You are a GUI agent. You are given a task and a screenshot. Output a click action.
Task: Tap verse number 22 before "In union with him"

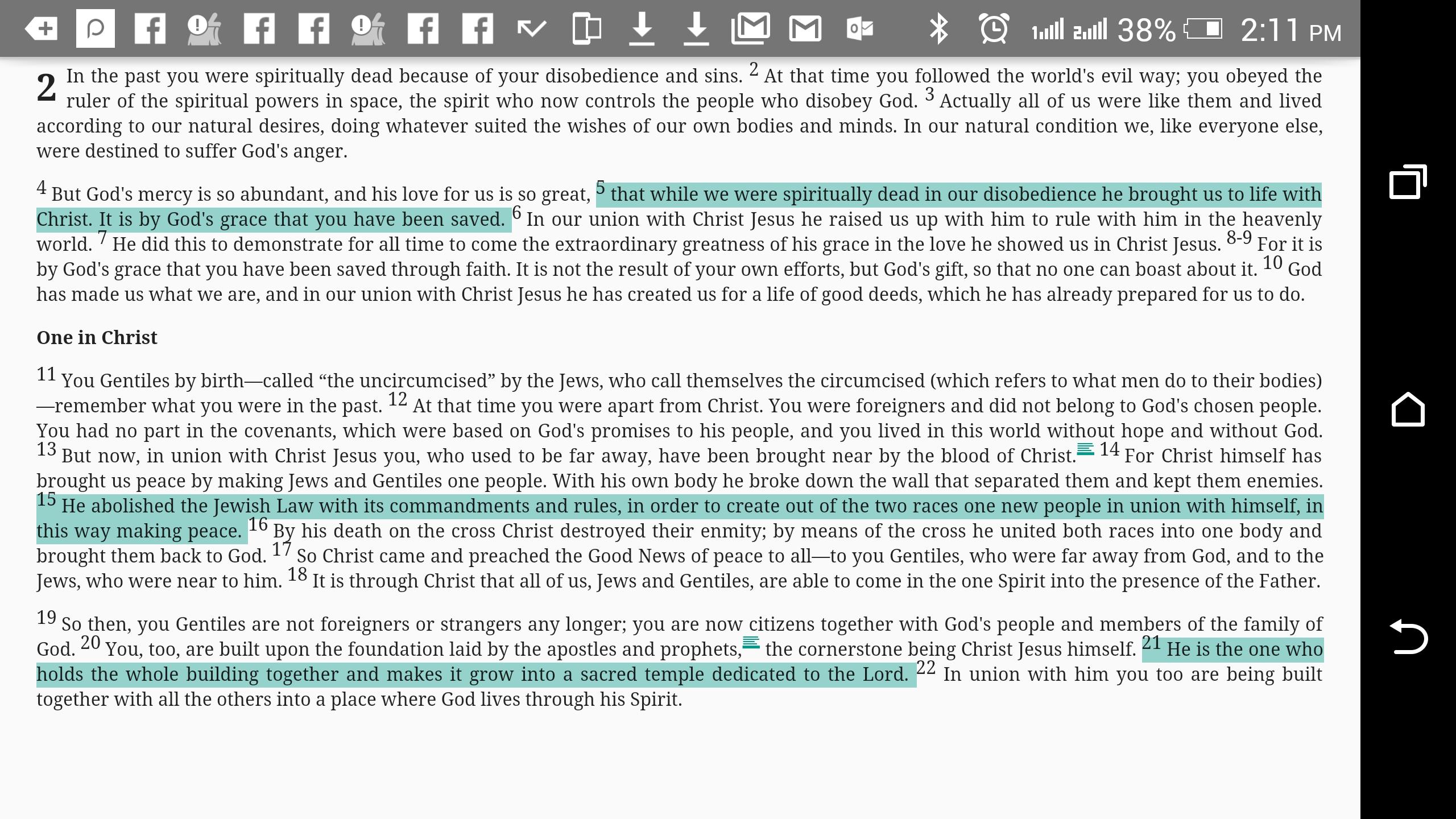926,668
